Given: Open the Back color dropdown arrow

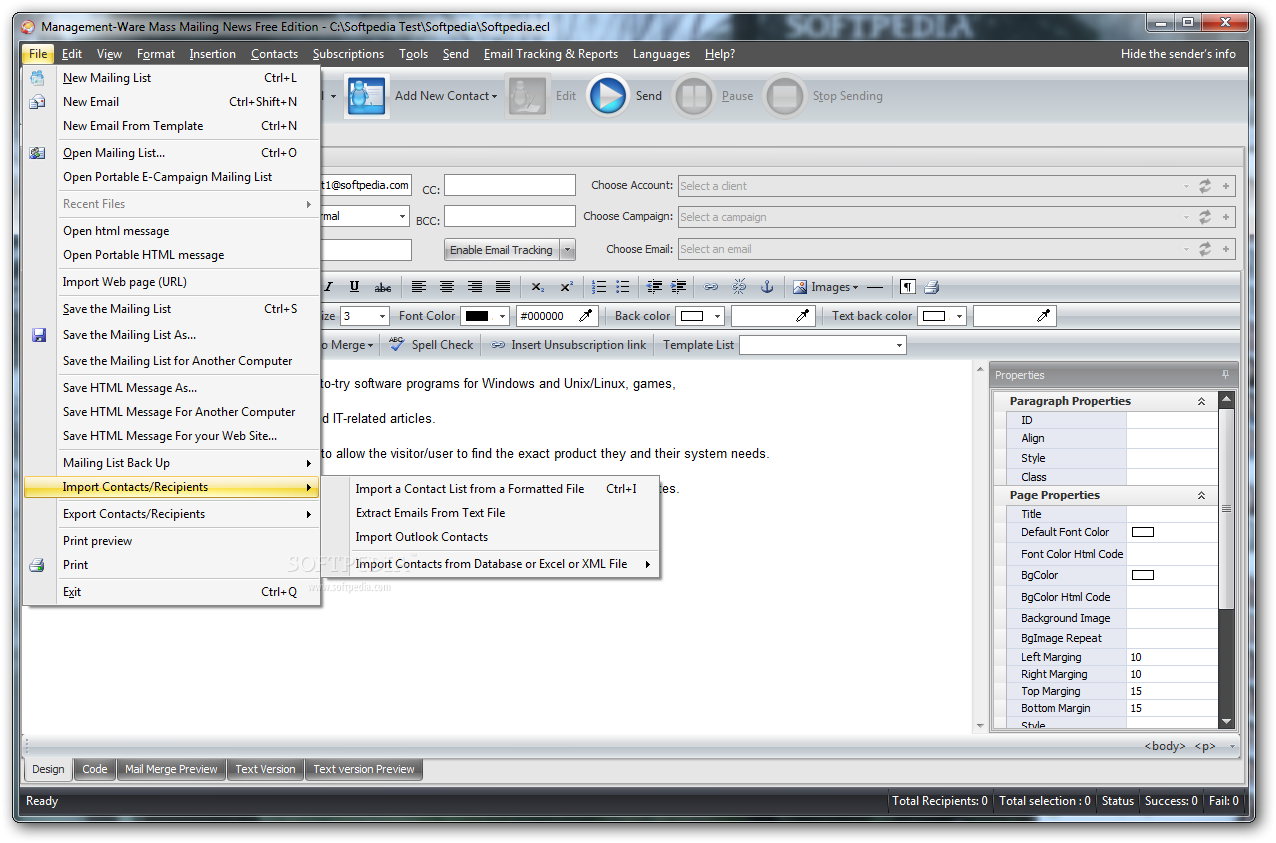Looking at the screenshot, I should click(x=717, y=316).
